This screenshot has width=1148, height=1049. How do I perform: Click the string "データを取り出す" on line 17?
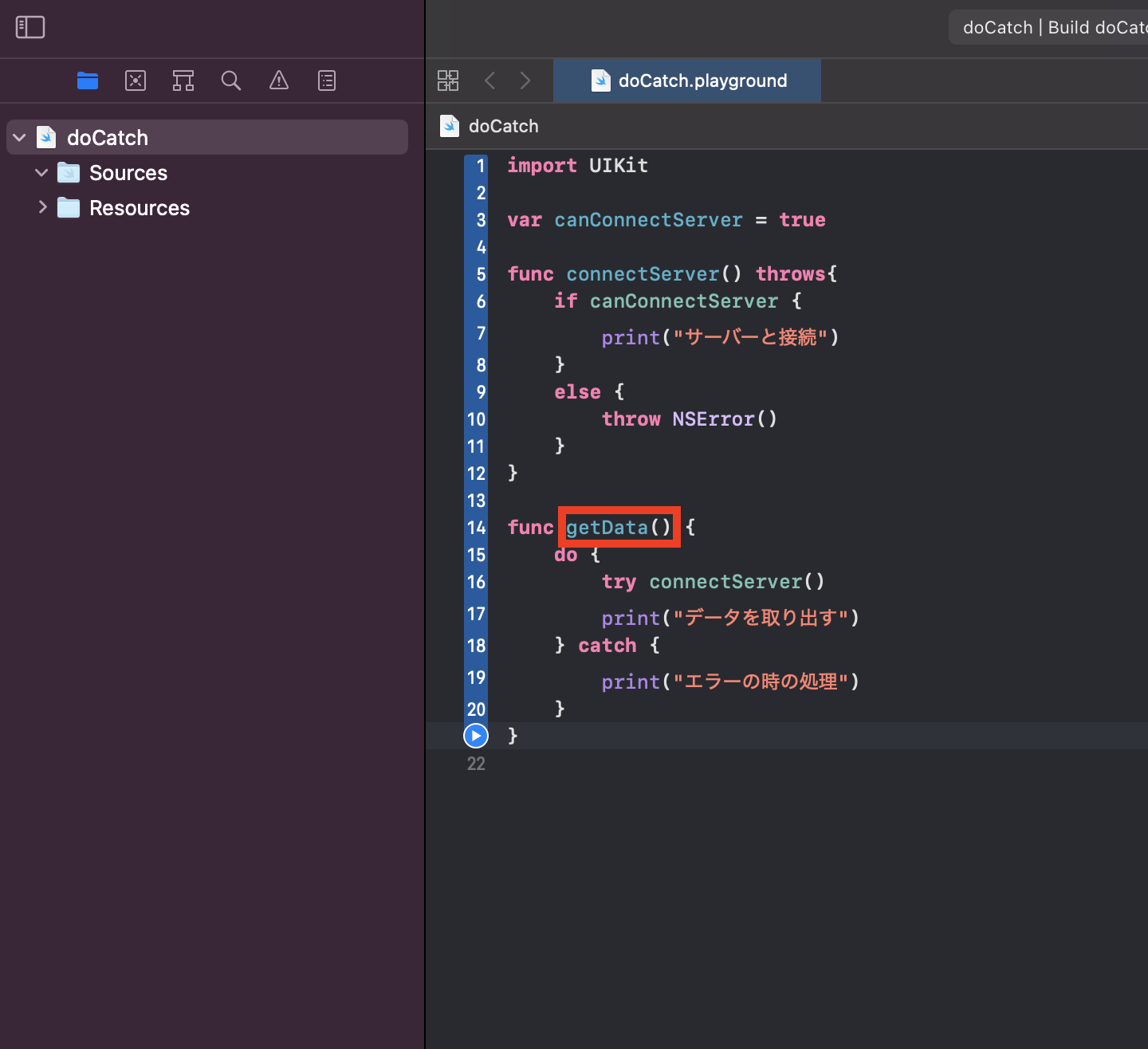click(761, 618)
